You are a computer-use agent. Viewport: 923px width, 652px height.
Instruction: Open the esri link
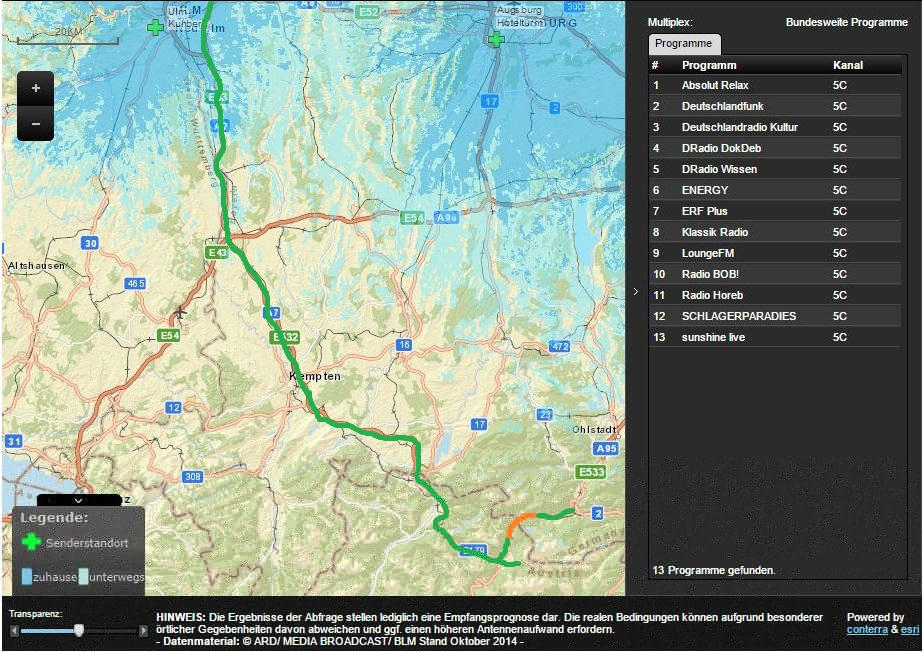[909, 630]
